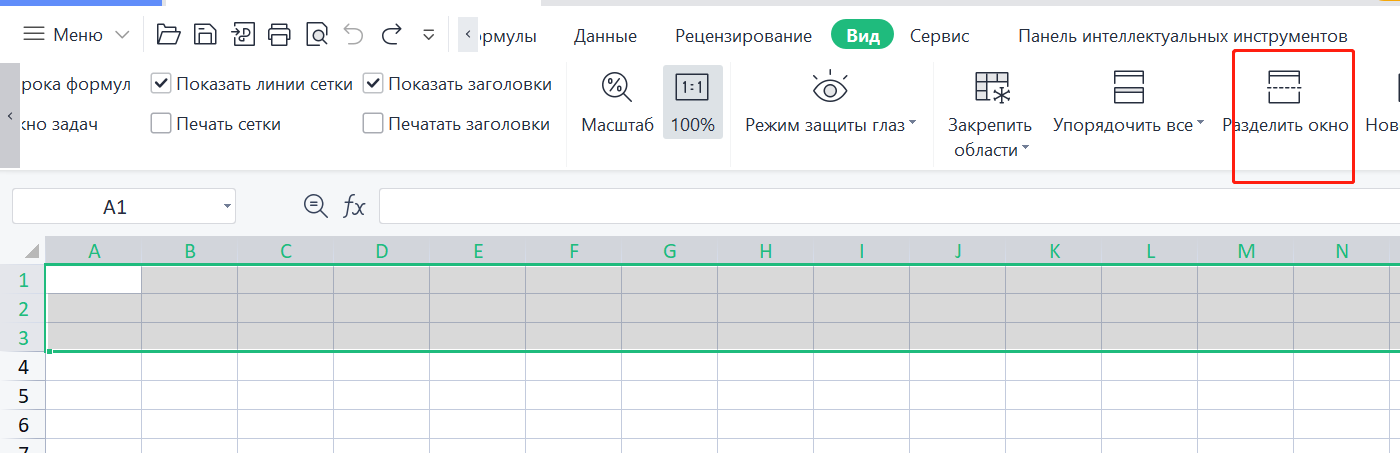
Task: Toggle Показать линии сетки checkbox
Action: coord(161,85)
